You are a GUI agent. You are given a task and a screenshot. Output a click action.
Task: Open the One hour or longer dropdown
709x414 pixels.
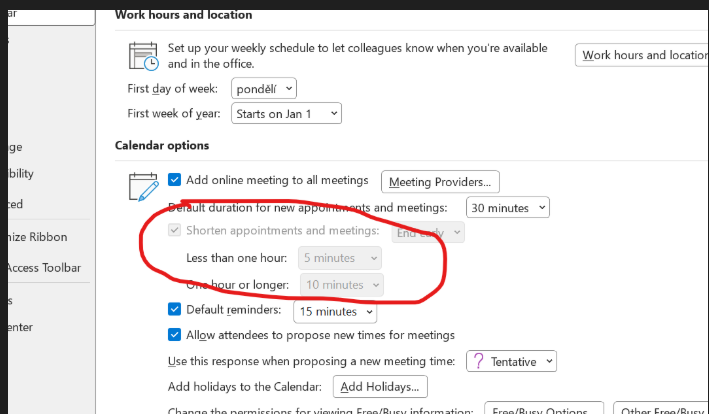pos(342,285)
